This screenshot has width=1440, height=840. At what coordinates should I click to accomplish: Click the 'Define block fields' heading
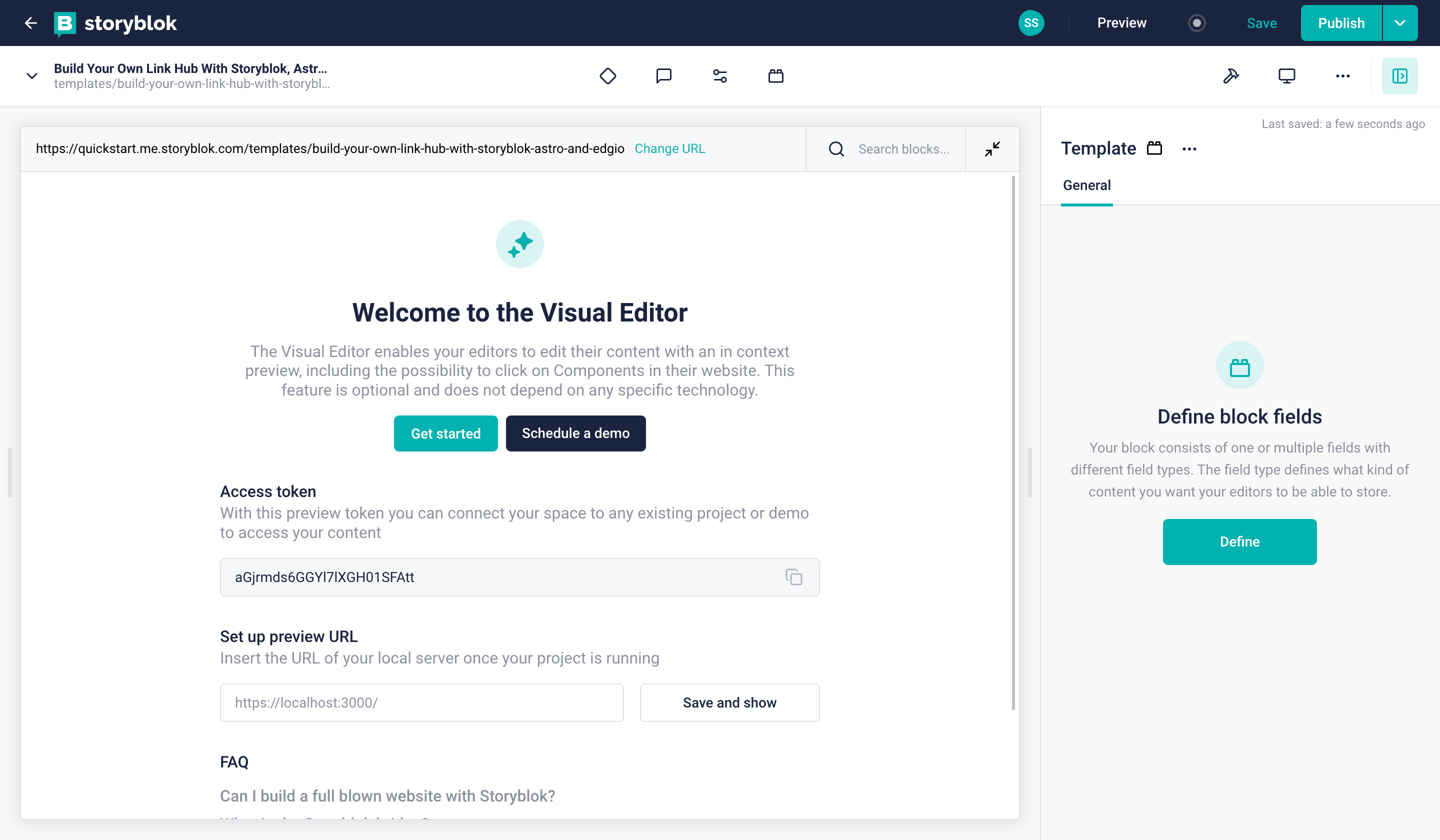coord(1239,416)
